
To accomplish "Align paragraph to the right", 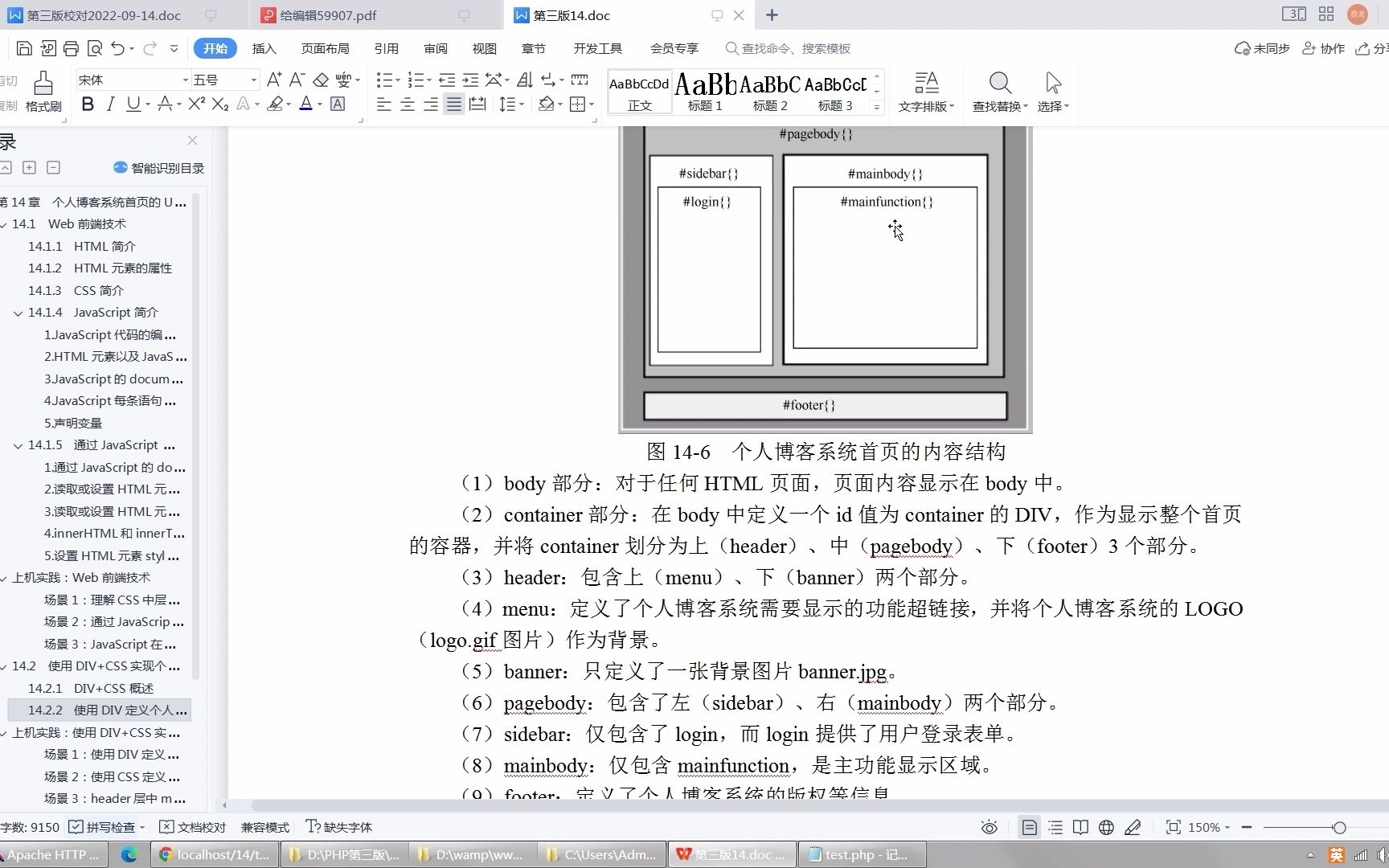I will point(431,104).
